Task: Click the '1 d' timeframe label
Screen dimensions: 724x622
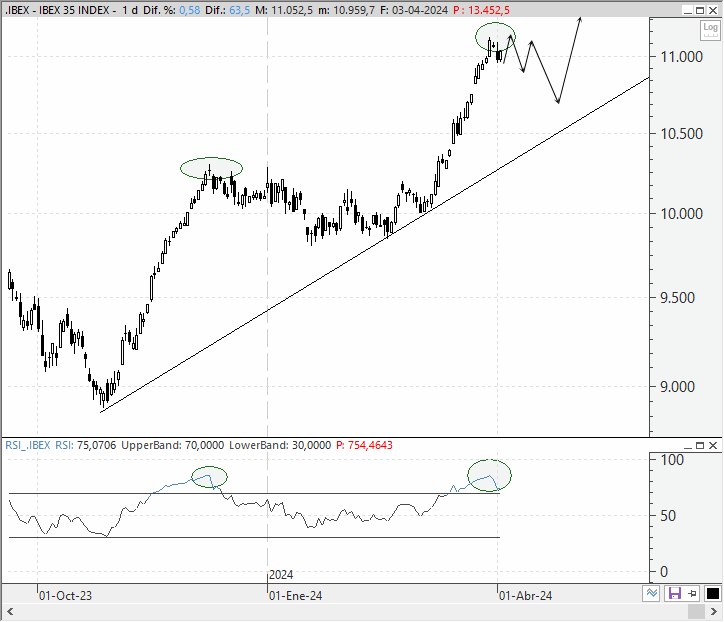Action: click(x=130, y=10)
